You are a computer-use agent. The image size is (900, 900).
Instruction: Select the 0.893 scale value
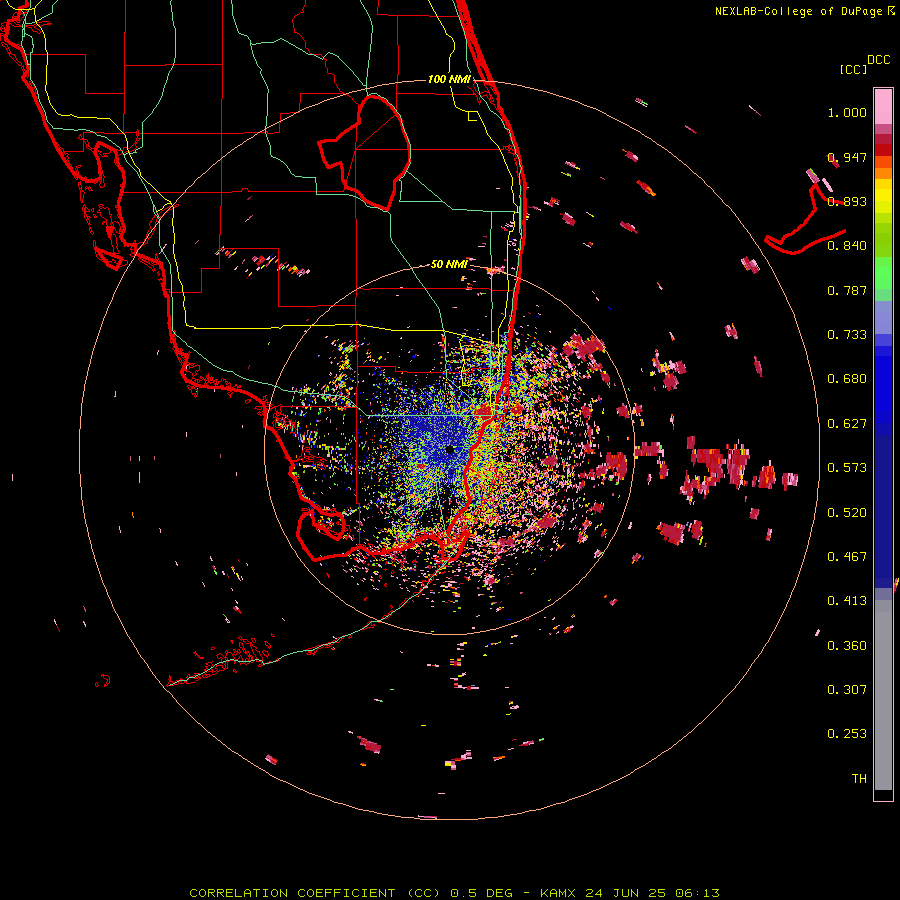click(x=847, y=201)
